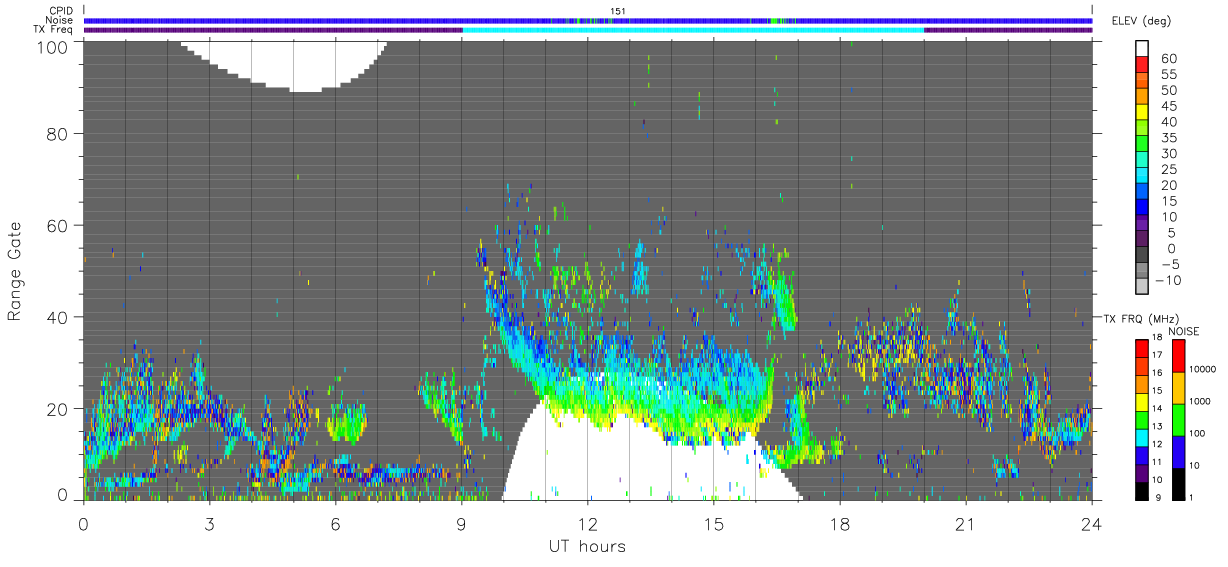This screenshot has width=1228, height=567.
Task: Click the '3' UT hours tick label
Action: coord(209,523)
